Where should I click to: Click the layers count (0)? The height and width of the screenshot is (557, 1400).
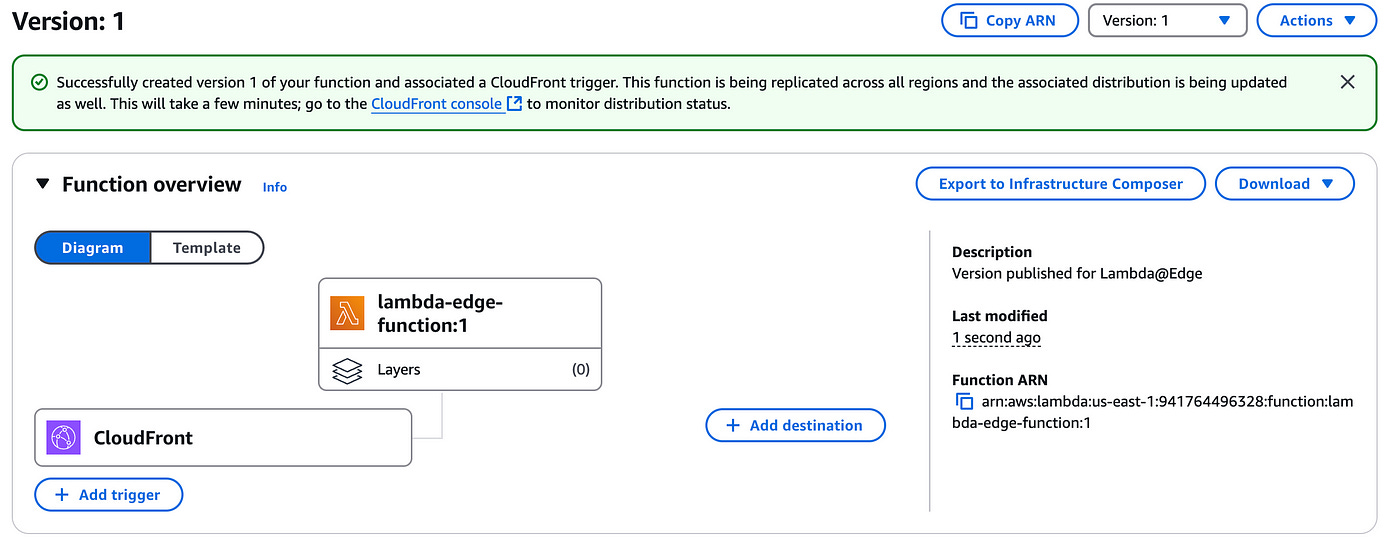580,370
